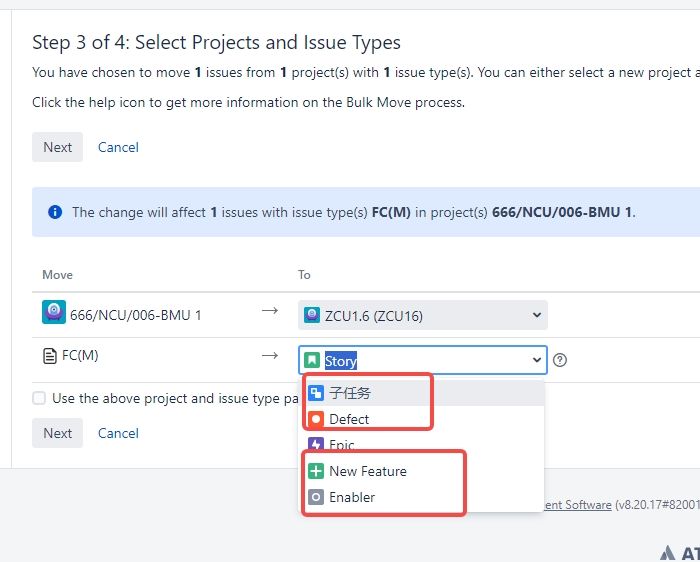Enable 'Use the above project and issue type' checkbox
The height and width of the screenshot is (562, 700).
(39, 398)
